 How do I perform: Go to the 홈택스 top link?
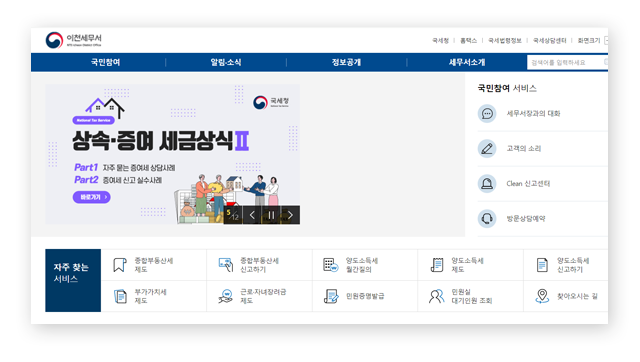pos(468,40)
